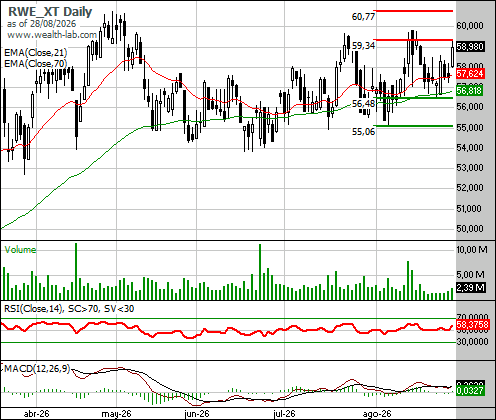Image resolution: width=496 pixels, height=420 pixels.
Task: Select the EMA(Close,21) indicator label
Action: click(x=36, y=52)
